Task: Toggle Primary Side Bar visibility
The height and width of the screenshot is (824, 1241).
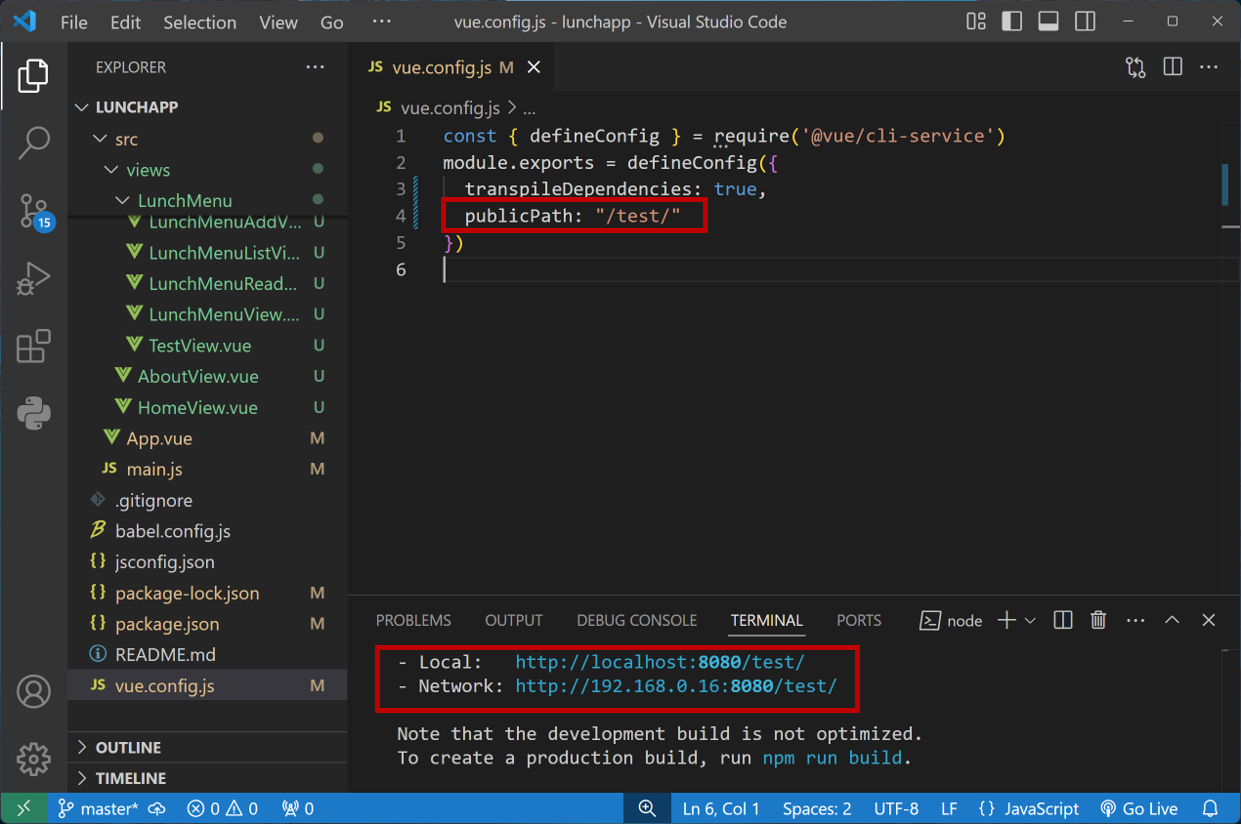Action: [x=1012, y=21]
